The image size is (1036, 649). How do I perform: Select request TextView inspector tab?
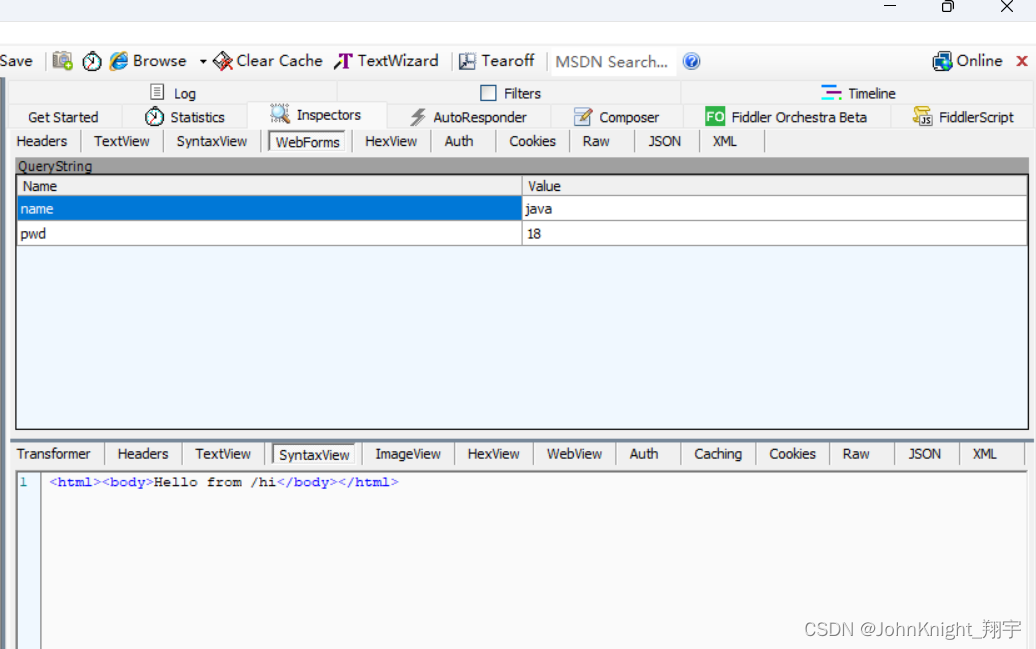[122, 141]
